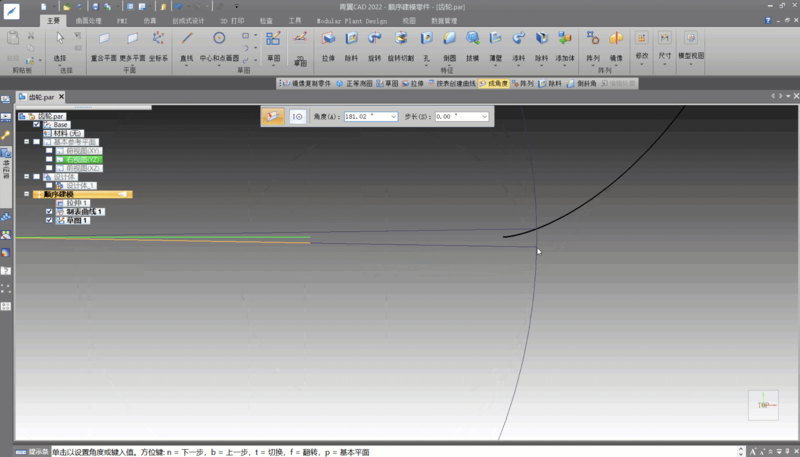
Task: Uncheck the 草图 1 sketch checkbox
Action: (49, 220)
